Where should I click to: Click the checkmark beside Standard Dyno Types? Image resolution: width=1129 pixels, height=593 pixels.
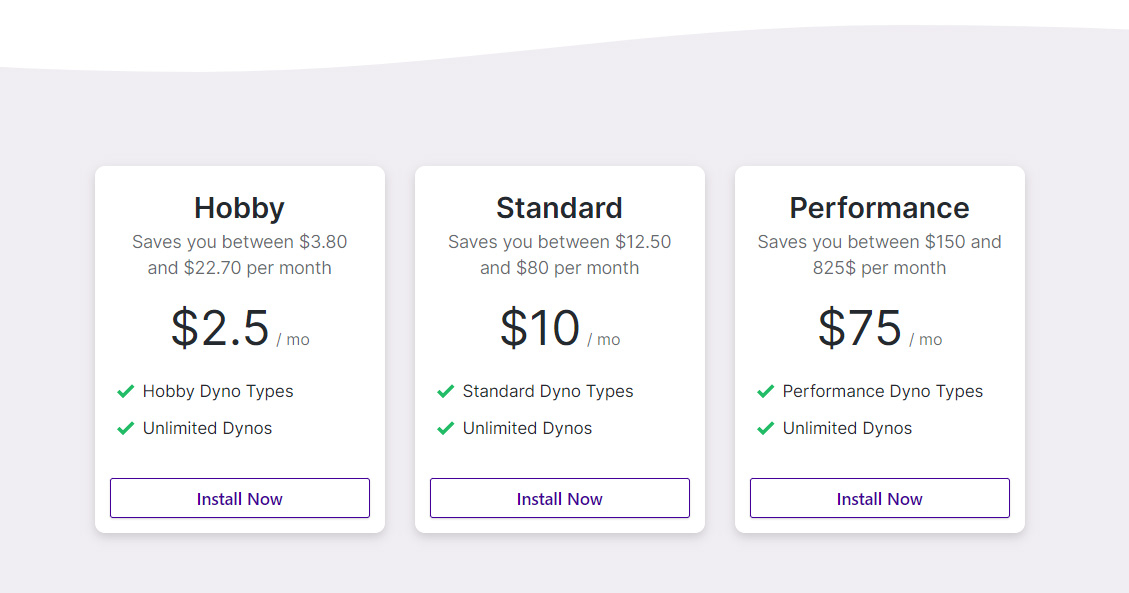(446, 391)
